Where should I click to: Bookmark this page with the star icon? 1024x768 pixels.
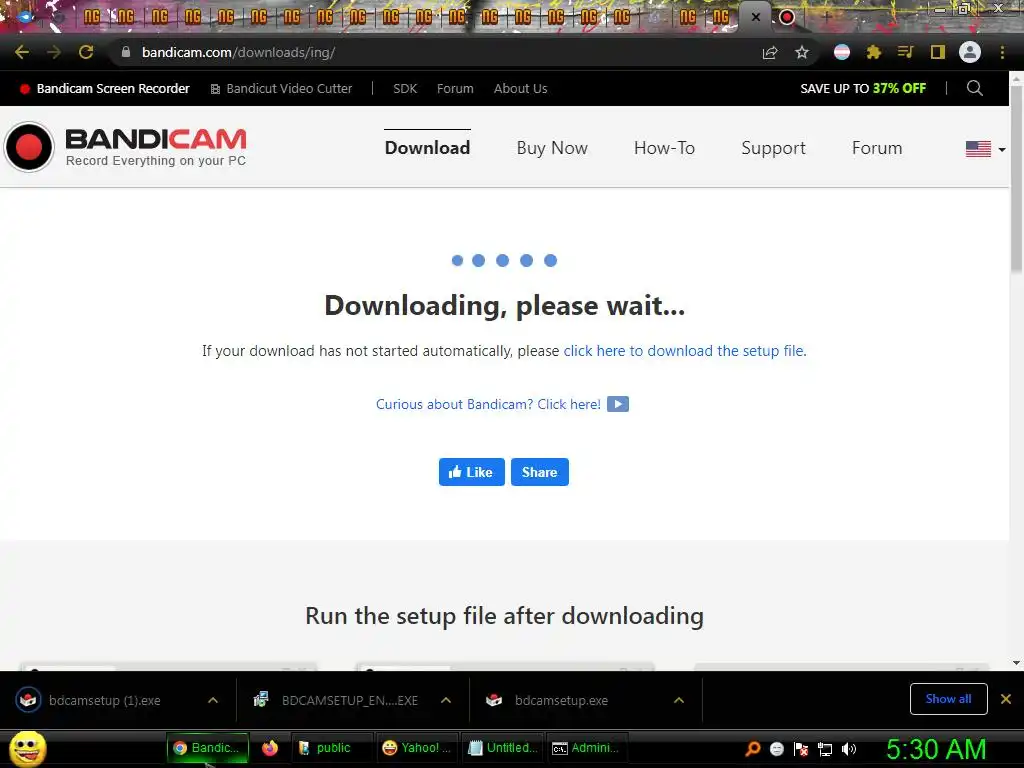[x=802, y=52]
